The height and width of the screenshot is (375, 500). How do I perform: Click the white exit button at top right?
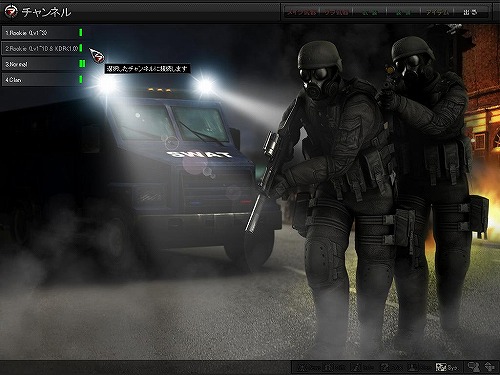pos(470,12)
